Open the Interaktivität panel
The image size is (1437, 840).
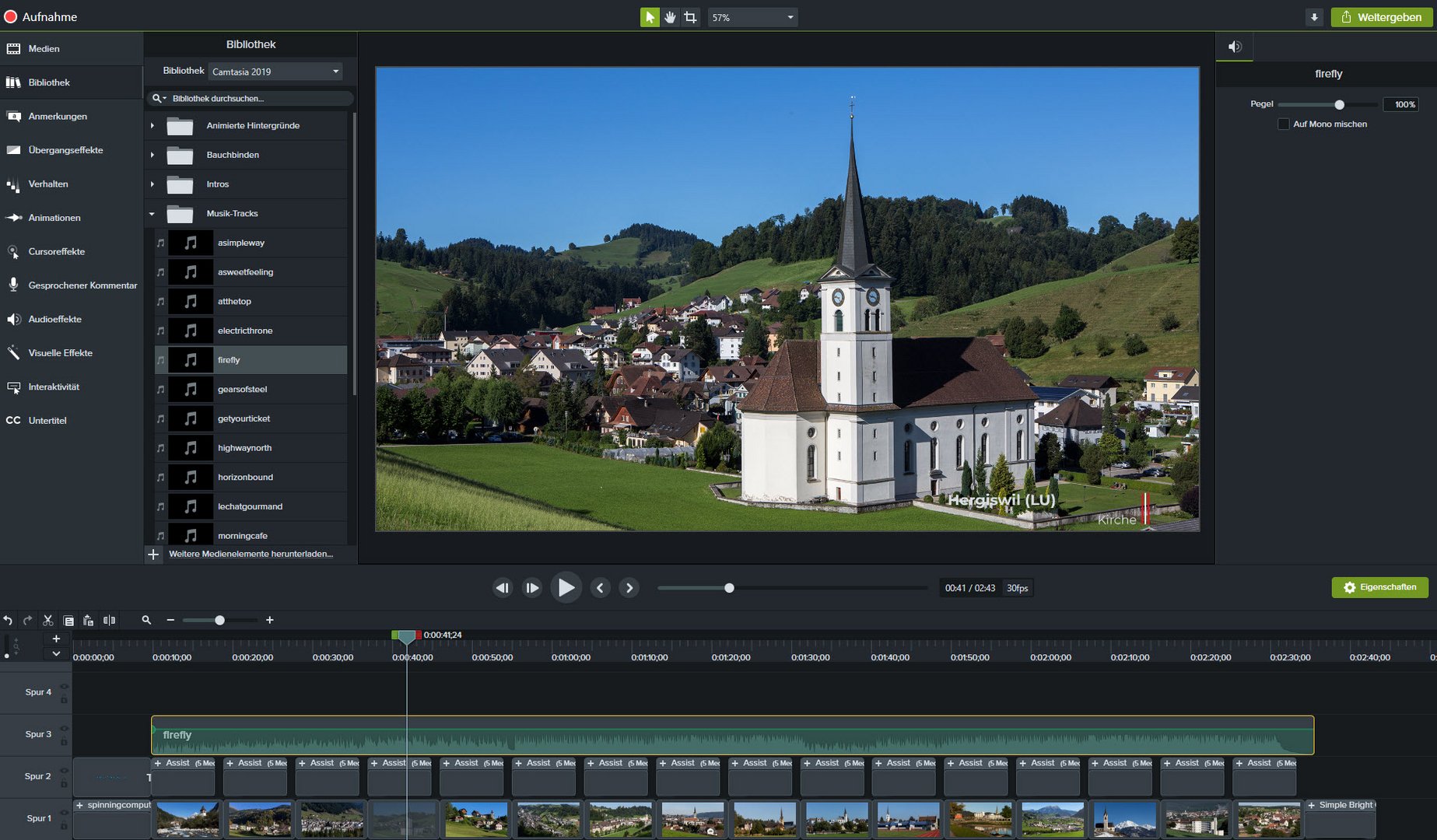[x=71, y=387]
